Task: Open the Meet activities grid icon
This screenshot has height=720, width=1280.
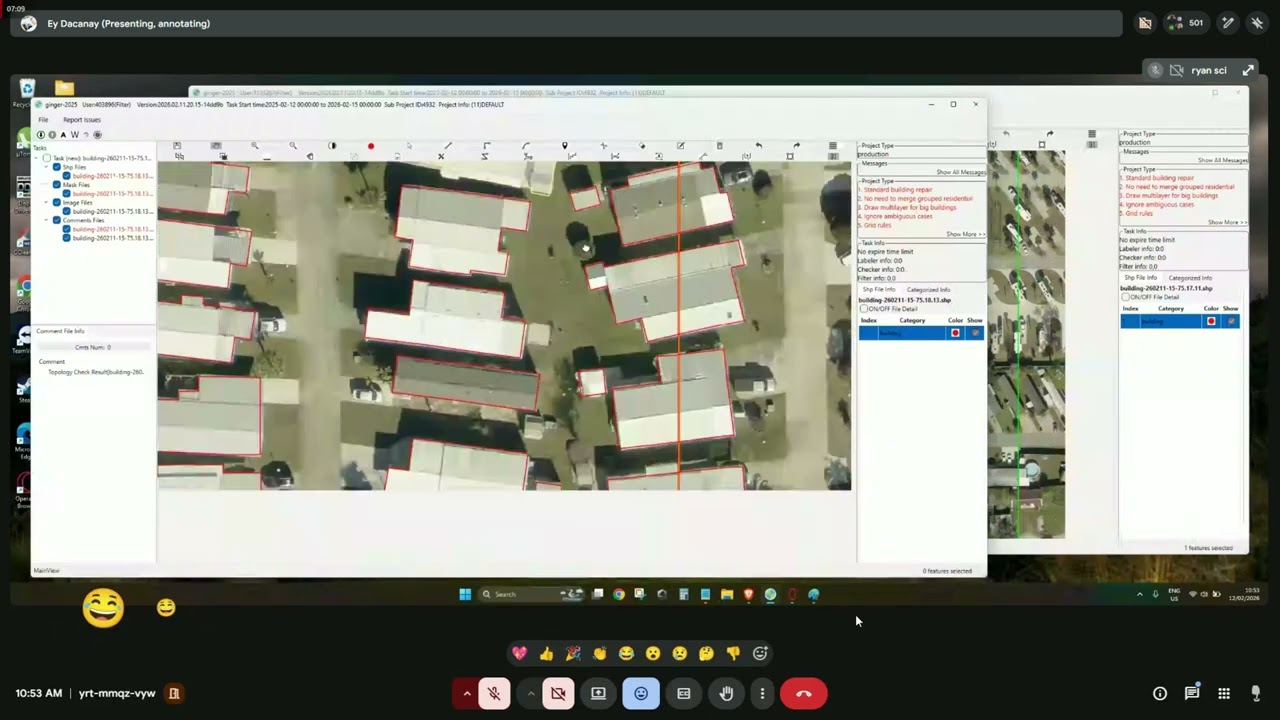Action: tap(1224, 693)
